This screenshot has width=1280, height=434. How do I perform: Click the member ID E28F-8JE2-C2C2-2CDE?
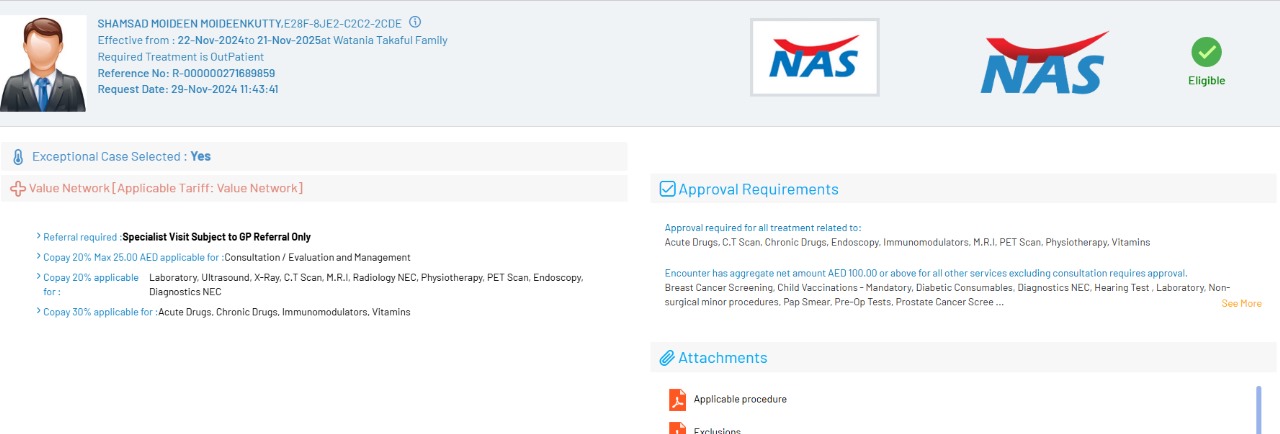coord(344,22)
